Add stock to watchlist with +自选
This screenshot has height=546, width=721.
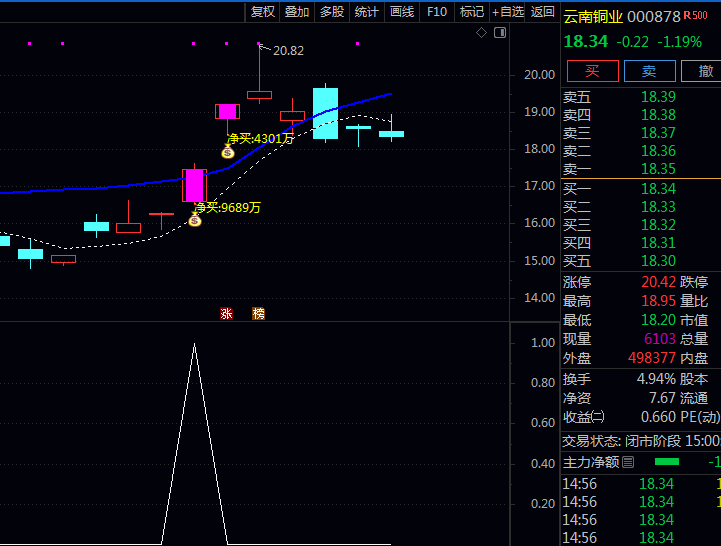tap(508, 11)
